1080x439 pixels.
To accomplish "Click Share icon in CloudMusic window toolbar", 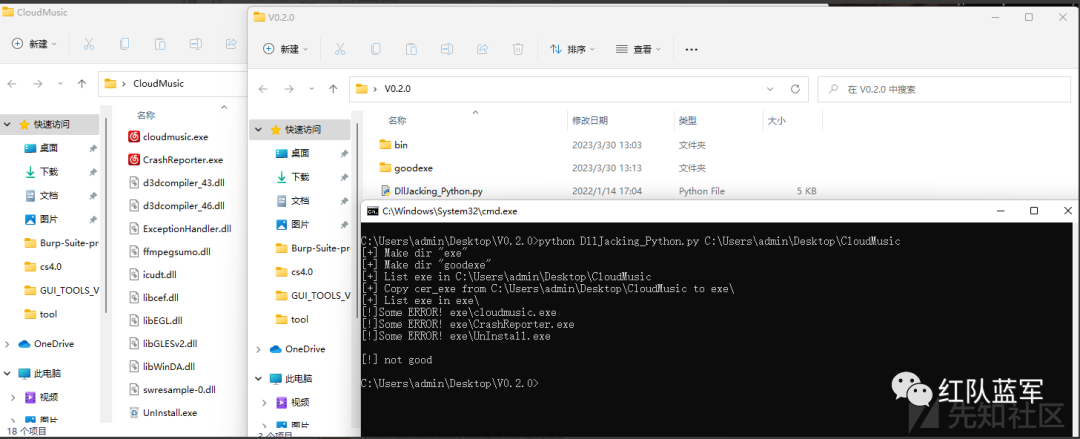I will coord(231,44).
